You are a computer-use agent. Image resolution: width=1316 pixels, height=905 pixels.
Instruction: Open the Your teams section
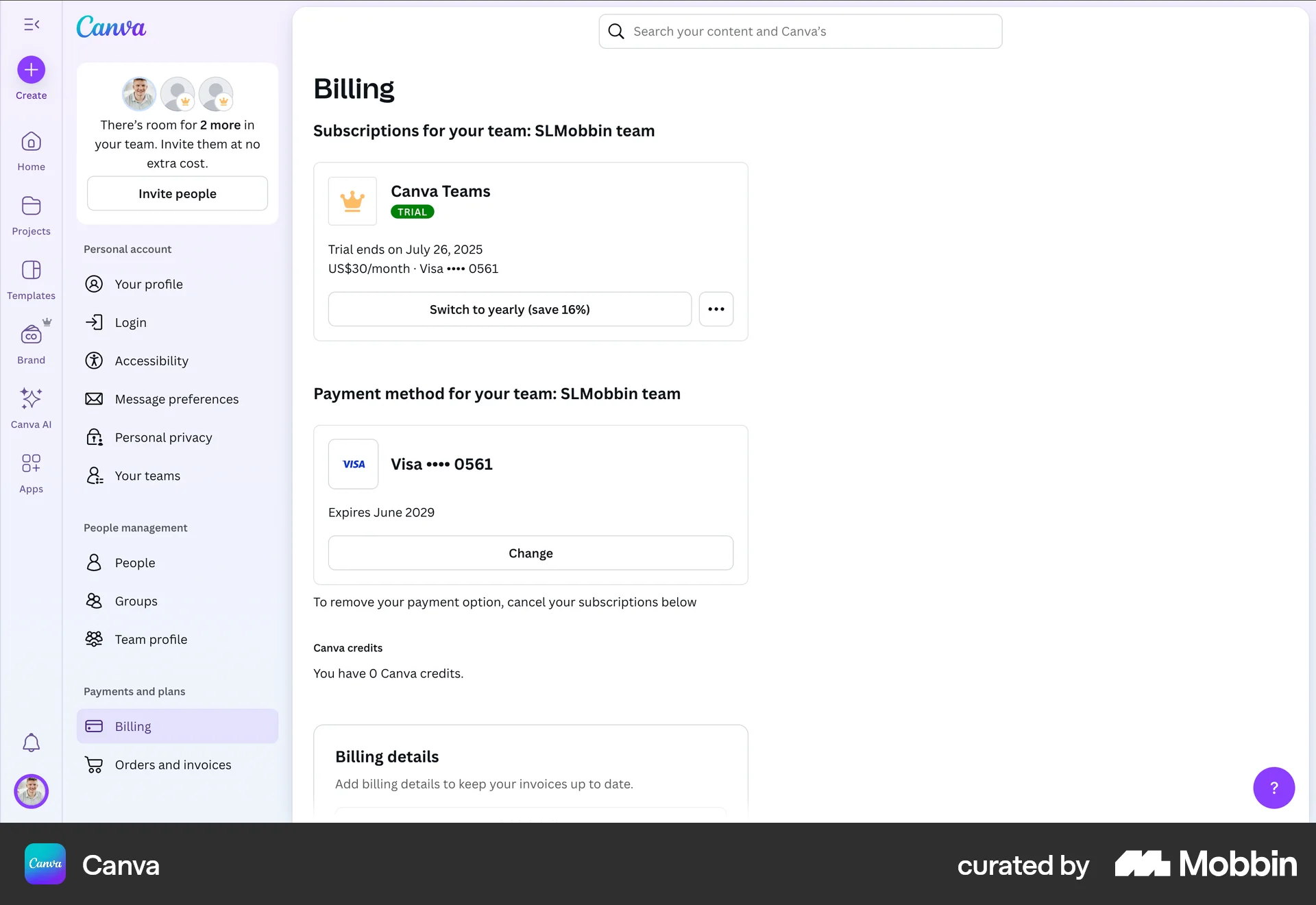click(146, 475)
